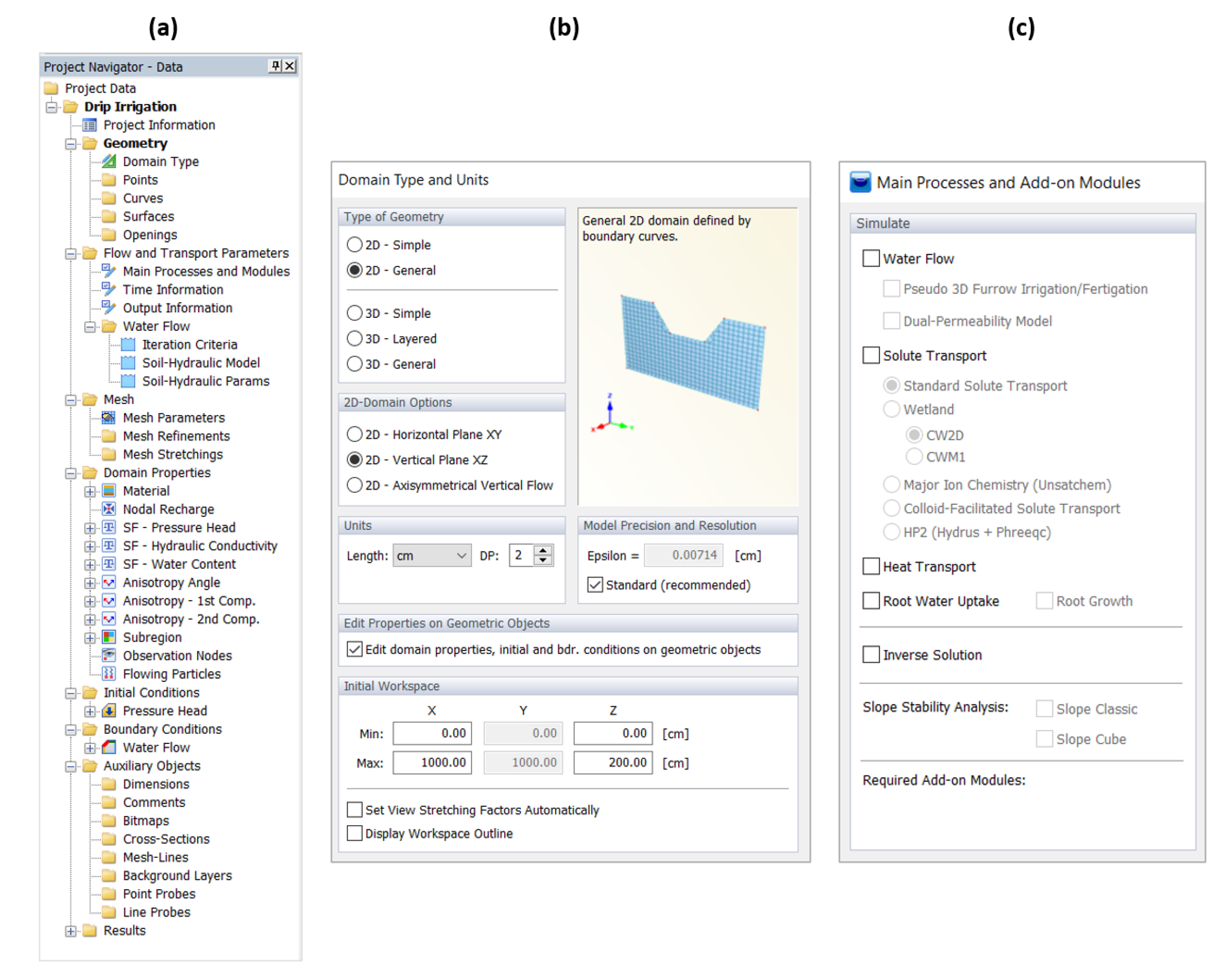Select the 3D - Layered geometry option

click(x=355, y=339)
